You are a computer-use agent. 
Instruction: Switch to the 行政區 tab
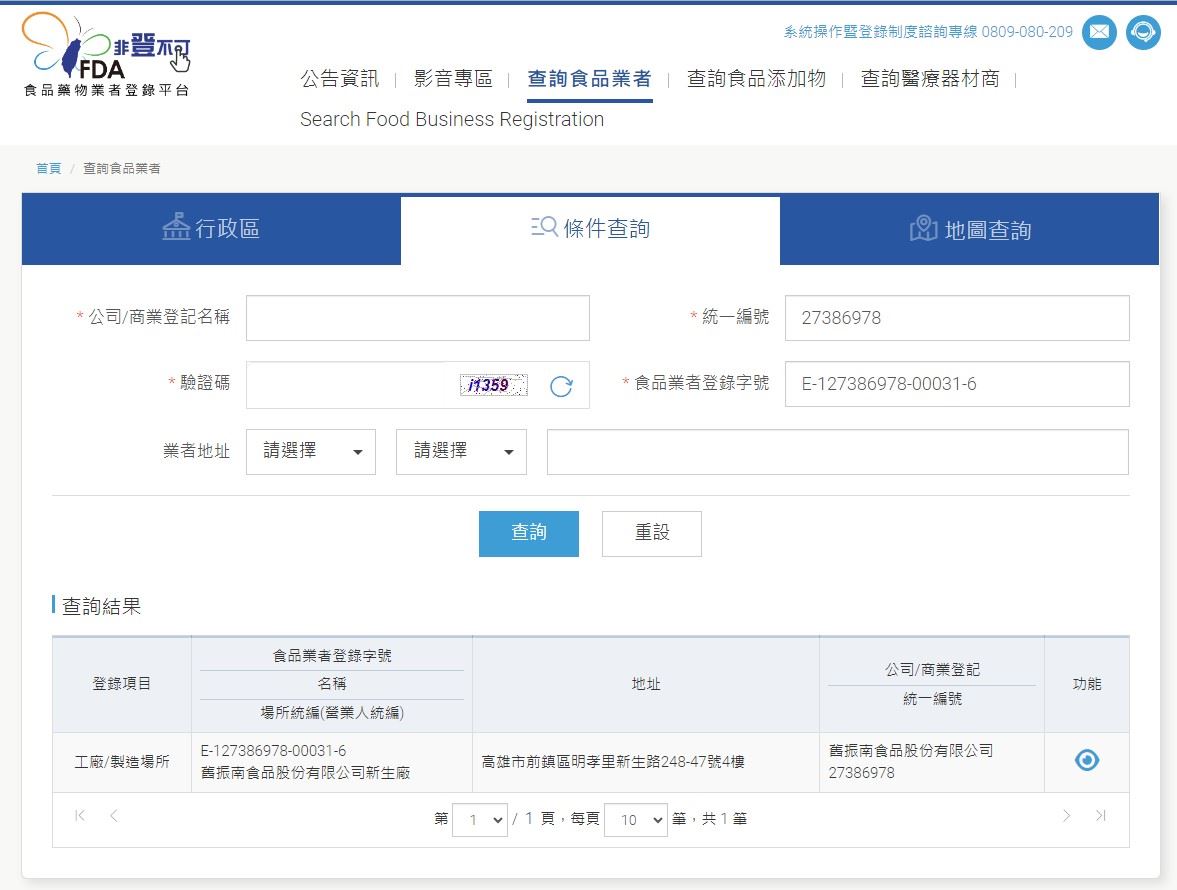tap(211, 229)
